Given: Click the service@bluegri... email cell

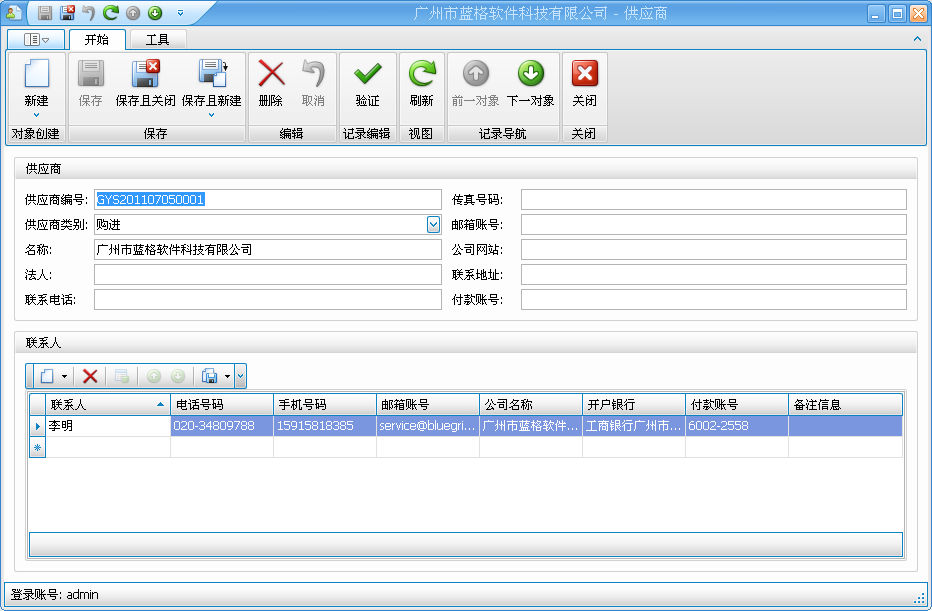Looking at the screenshot, I should 427,426.
